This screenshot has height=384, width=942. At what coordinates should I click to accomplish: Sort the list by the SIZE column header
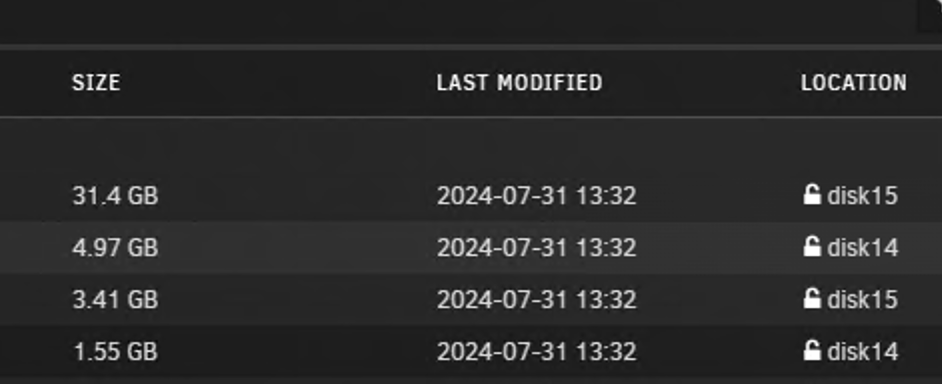(96, 82)
